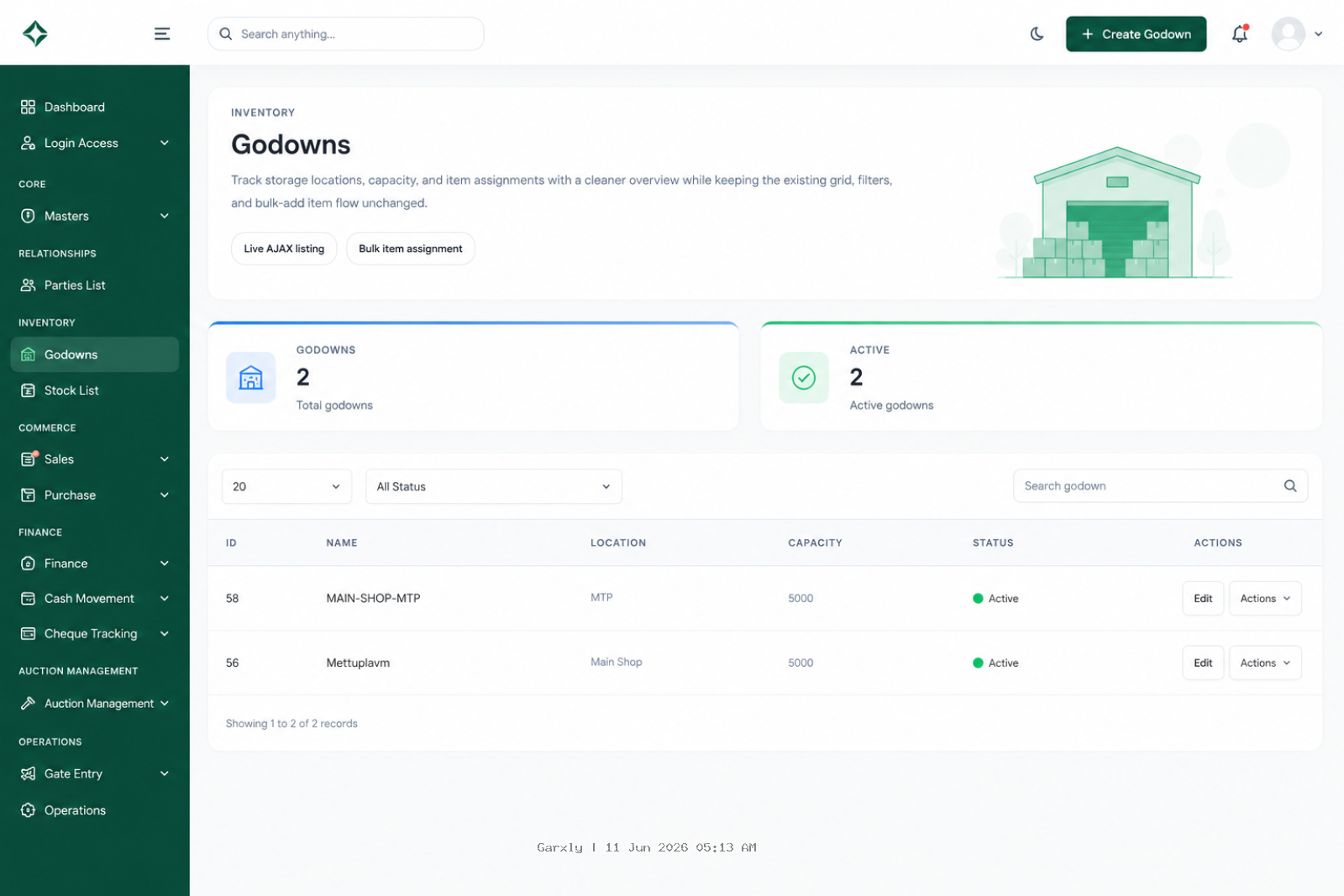Open the user avatar profile menu
The width and height of the screenshot is (1344, 896).
pyautogui.click(x=1289, y=34)
